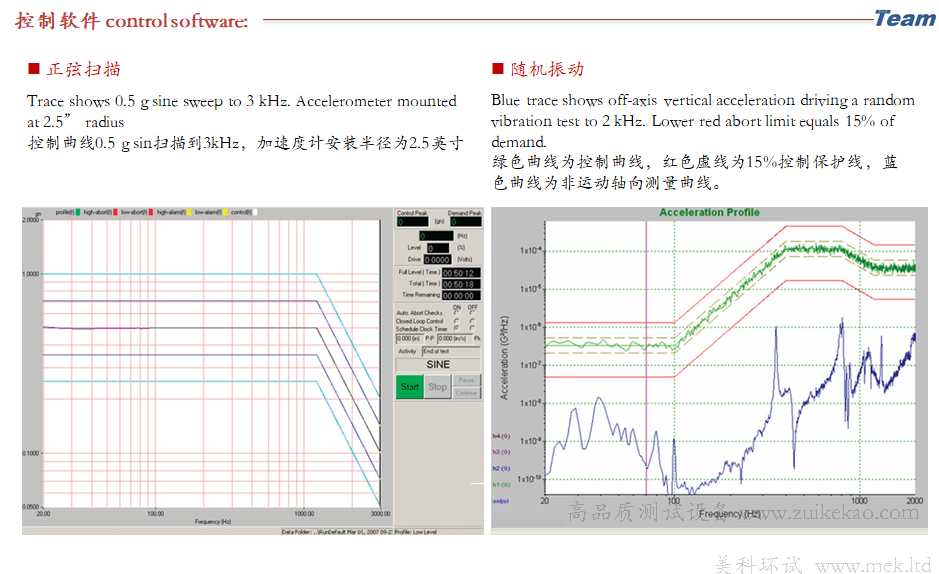Click the red low-abort legend swatch
939x574 pixels.
(x=151, y=212)
